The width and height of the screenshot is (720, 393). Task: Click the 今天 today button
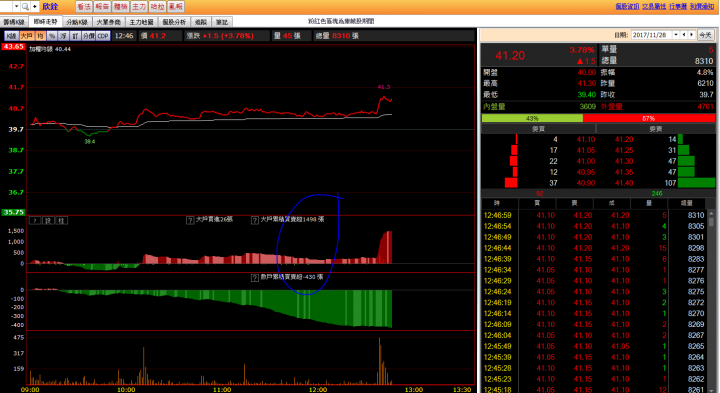(705, 35)
